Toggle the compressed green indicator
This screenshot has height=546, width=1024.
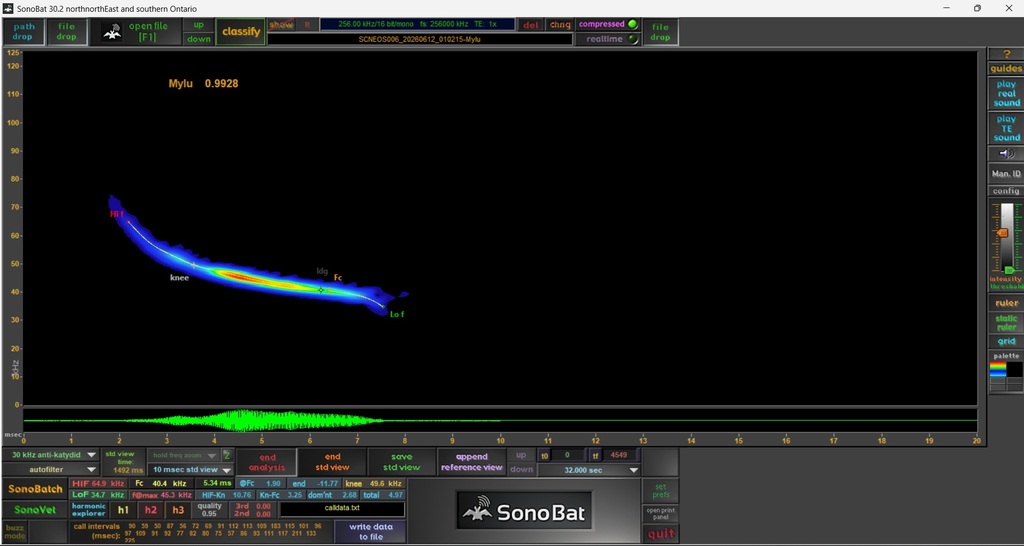[632, 24]
